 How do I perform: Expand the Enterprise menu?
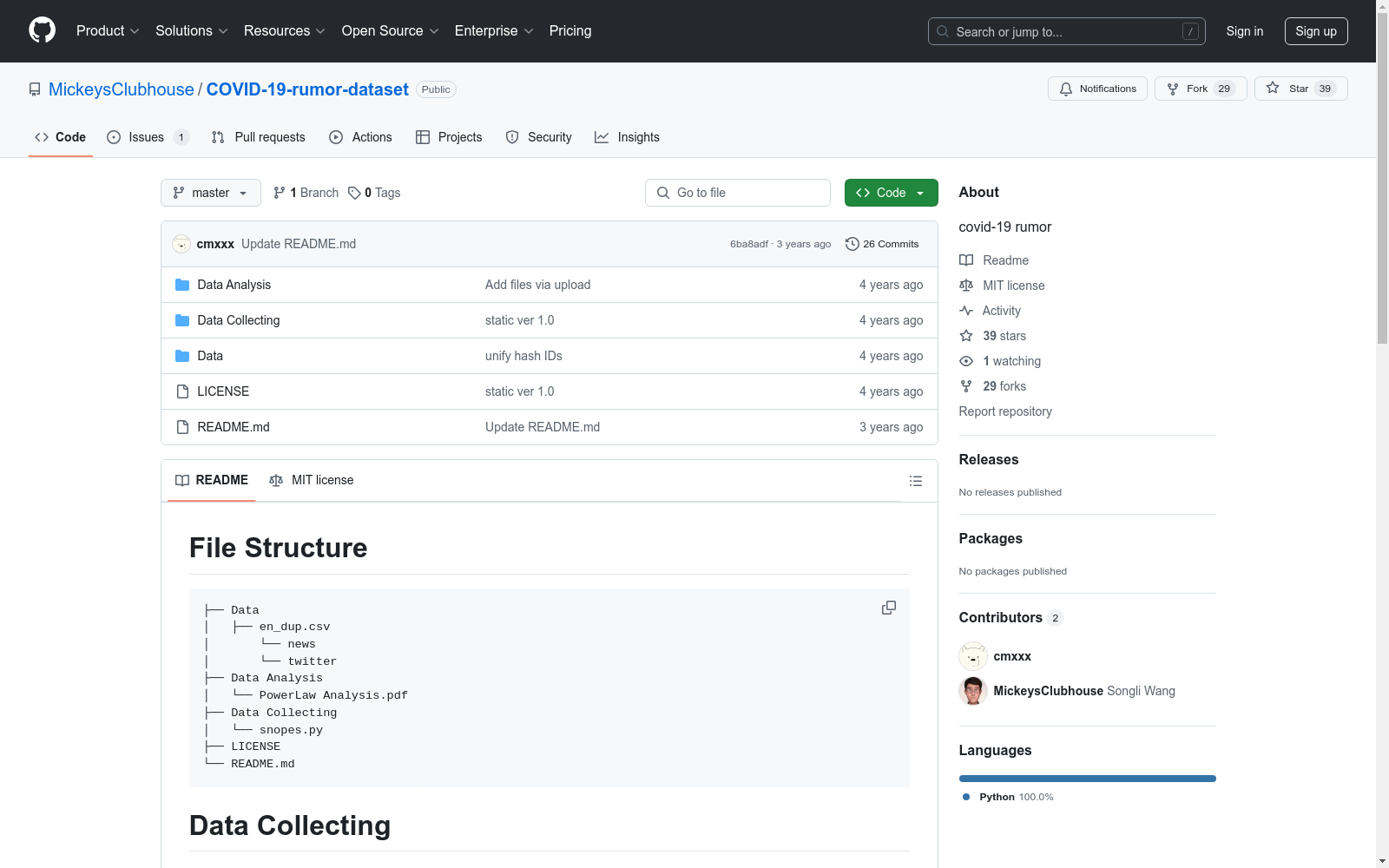(x=494, y=31)
